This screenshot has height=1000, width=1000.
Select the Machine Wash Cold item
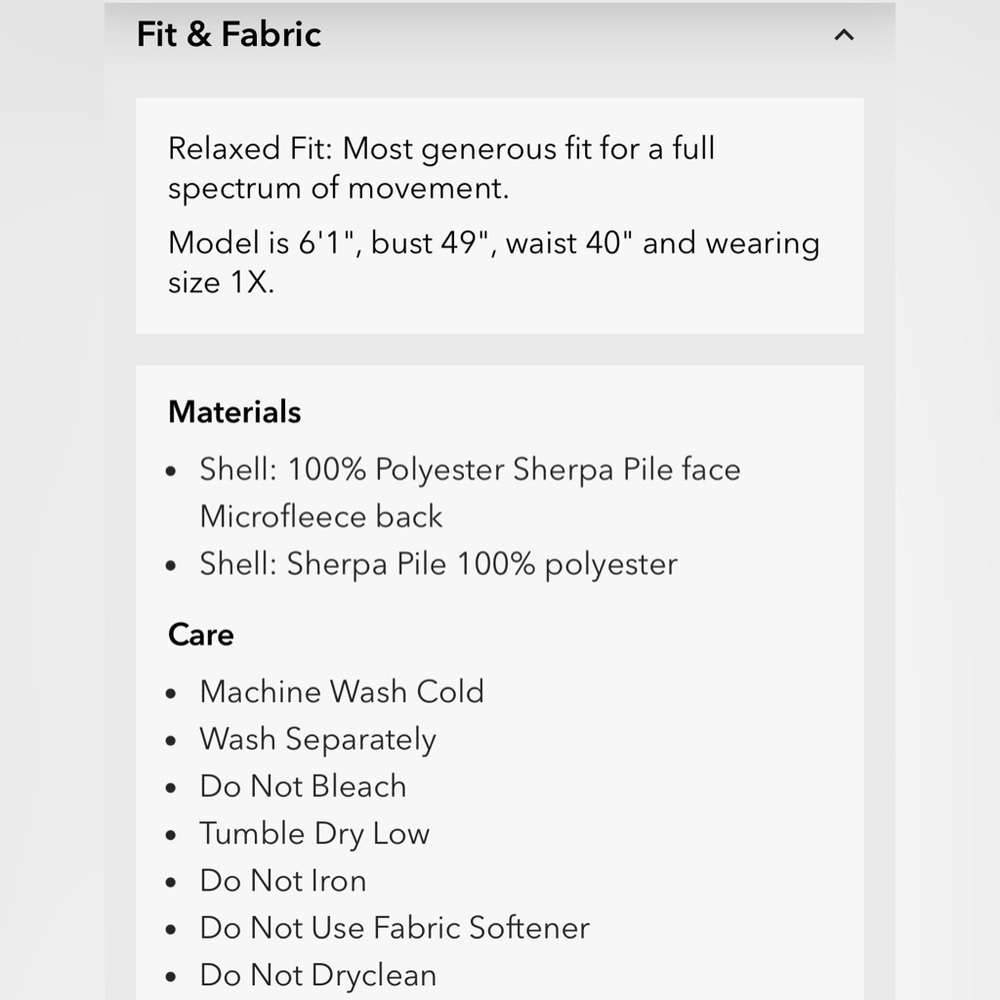pos(342,691)
